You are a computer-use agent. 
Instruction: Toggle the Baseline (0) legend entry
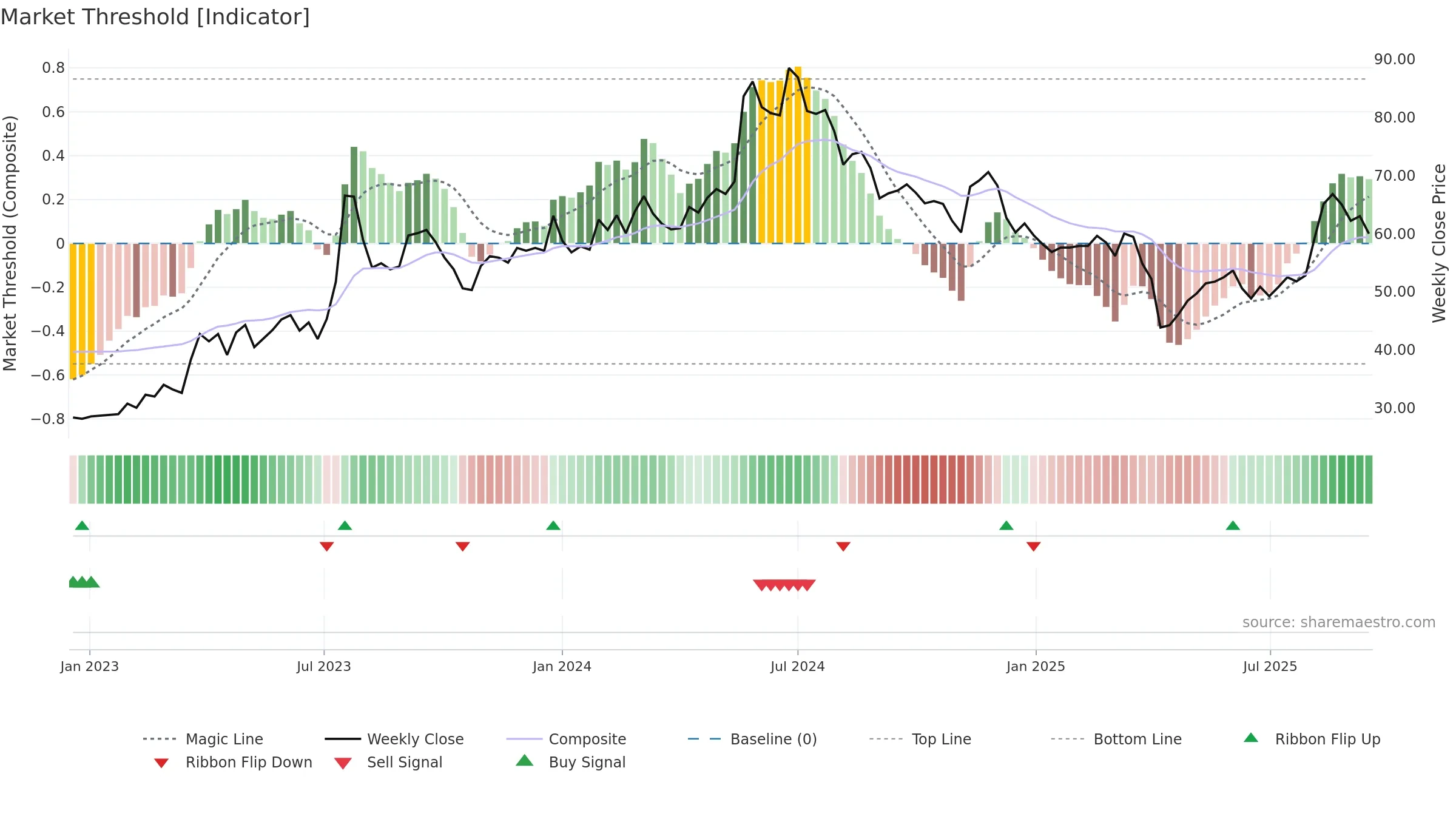752,739
